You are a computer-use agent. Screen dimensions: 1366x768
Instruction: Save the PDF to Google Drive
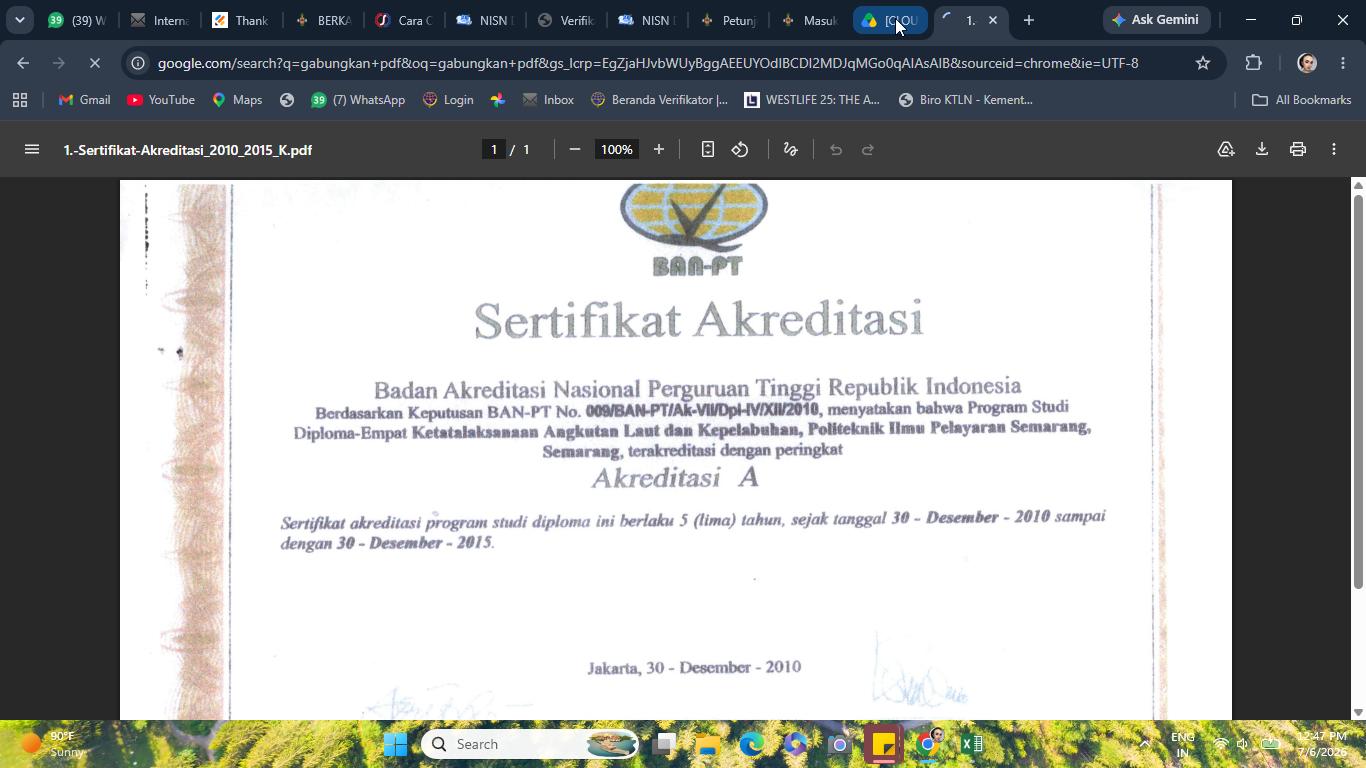pos(1226,149)
